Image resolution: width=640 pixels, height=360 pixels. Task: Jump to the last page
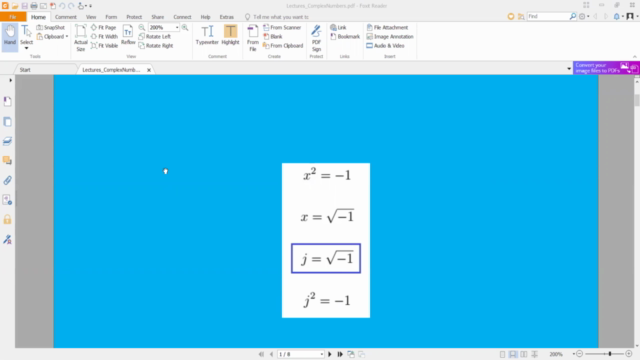[x=340, y=354]
